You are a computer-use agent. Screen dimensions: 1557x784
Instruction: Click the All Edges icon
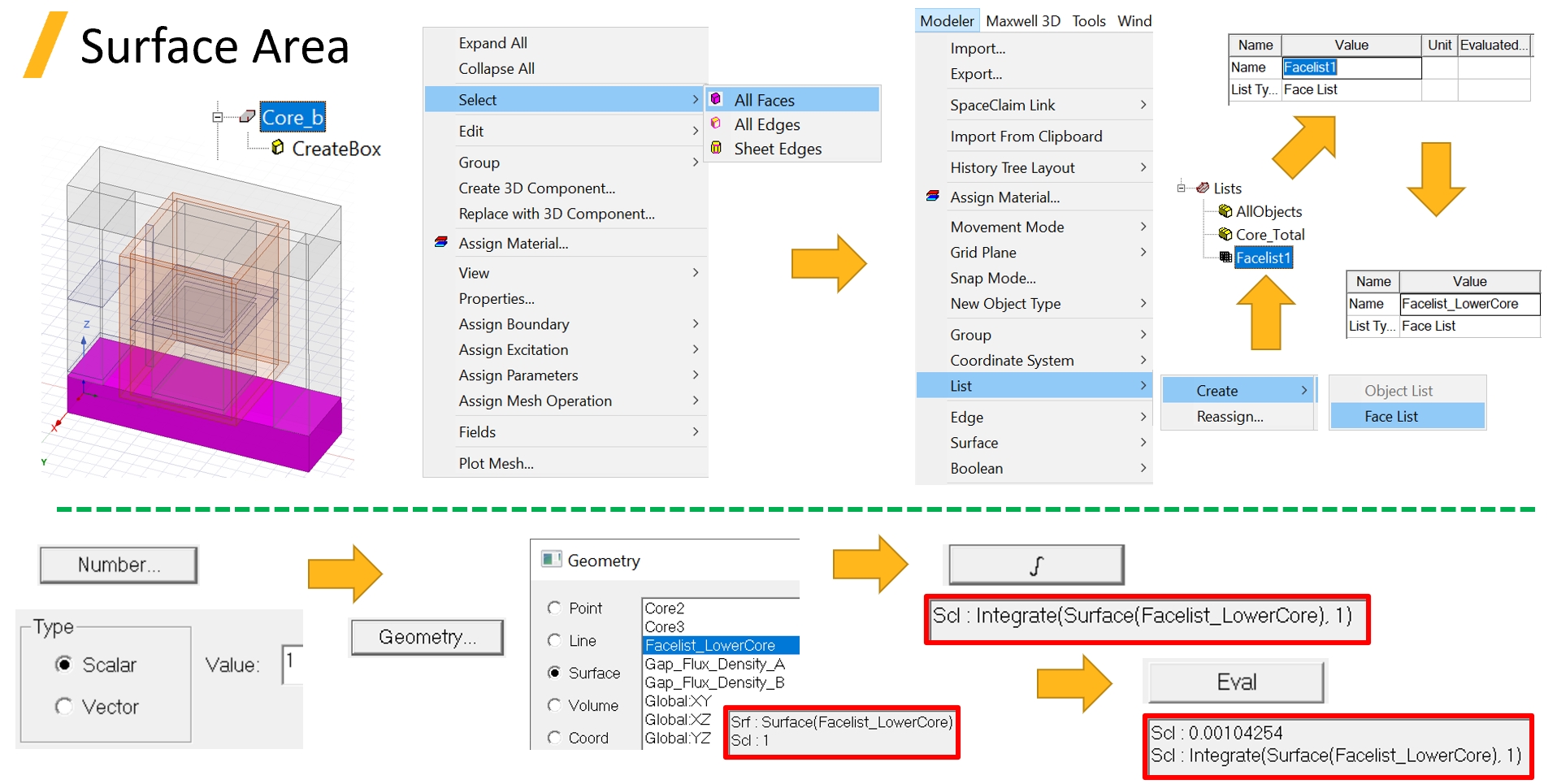pos(716,123)
